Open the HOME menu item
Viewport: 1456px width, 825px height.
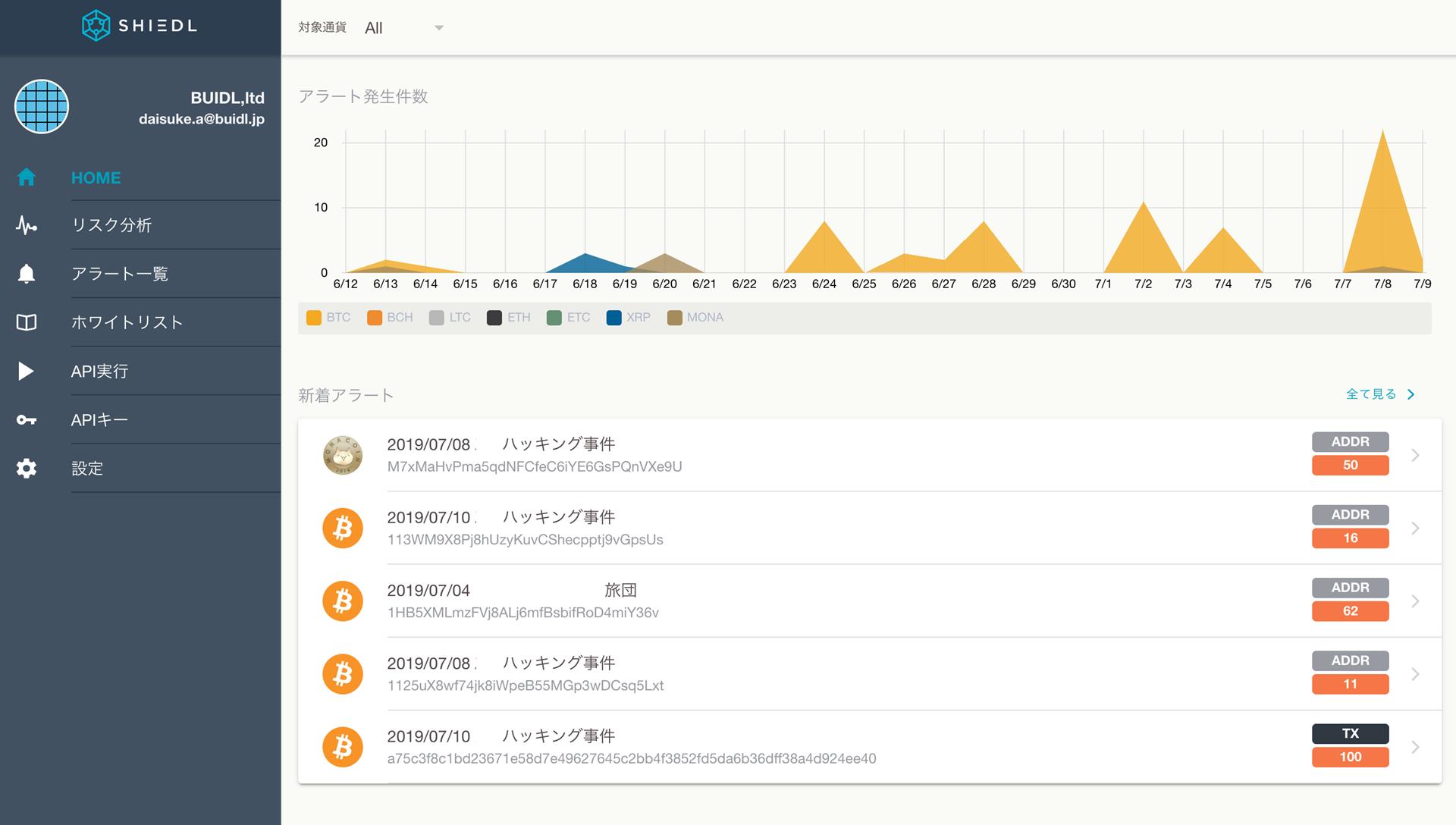pyautogui.click(x=96, y=177)
